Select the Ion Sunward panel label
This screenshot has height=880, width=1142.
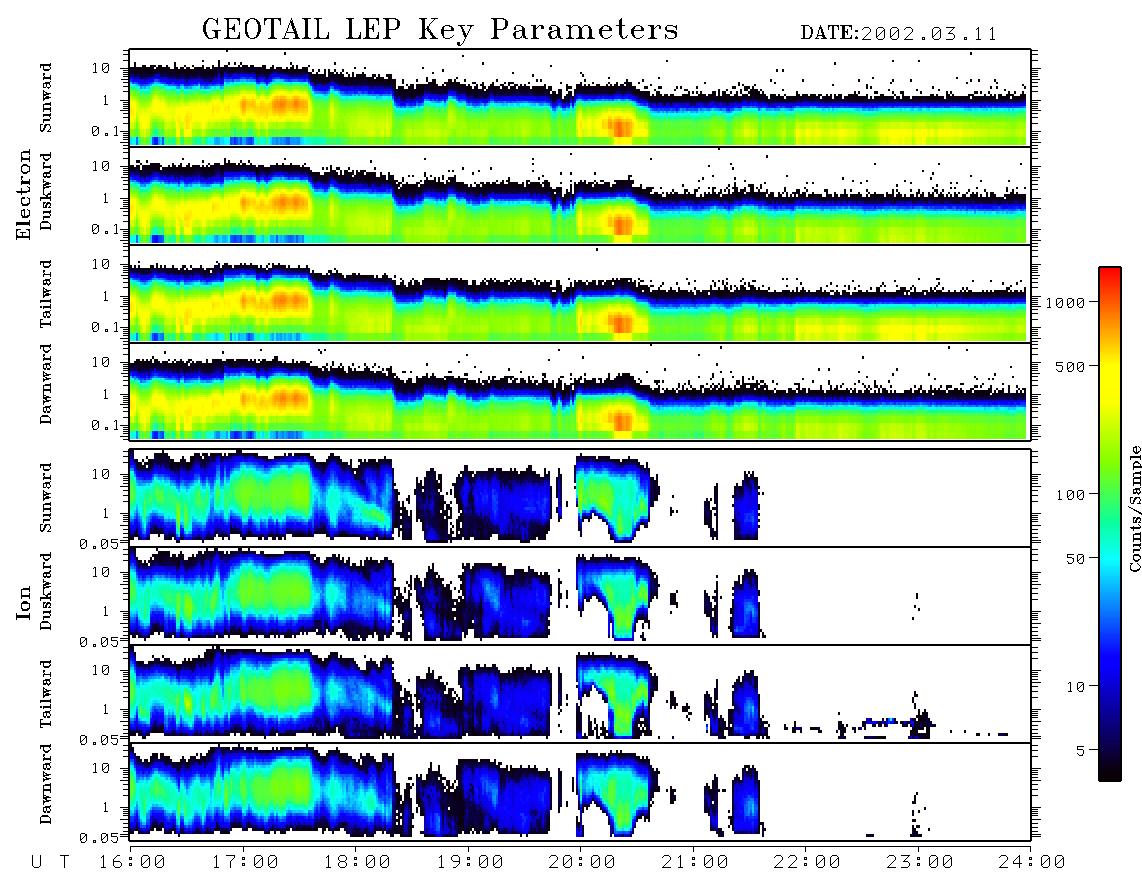pyautogui.click(x=46, y=498)
